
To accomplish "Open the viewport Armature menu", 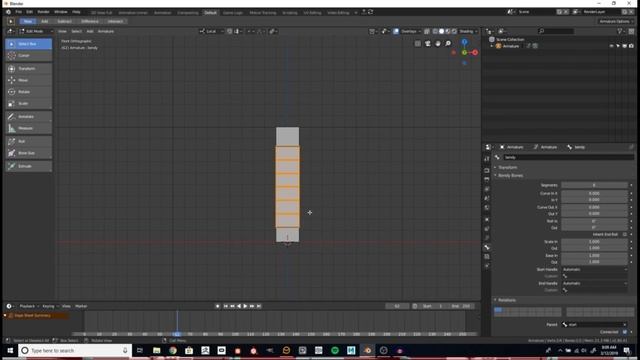I will click(106, 31).
